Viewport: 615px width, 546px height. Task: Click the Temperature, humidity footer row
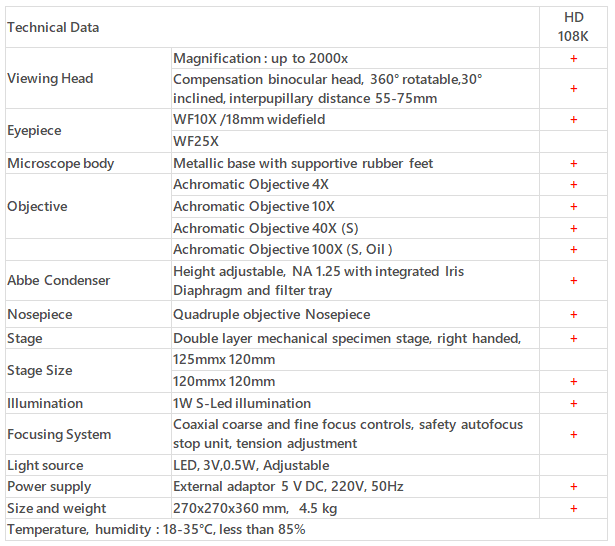pos(156,529)
